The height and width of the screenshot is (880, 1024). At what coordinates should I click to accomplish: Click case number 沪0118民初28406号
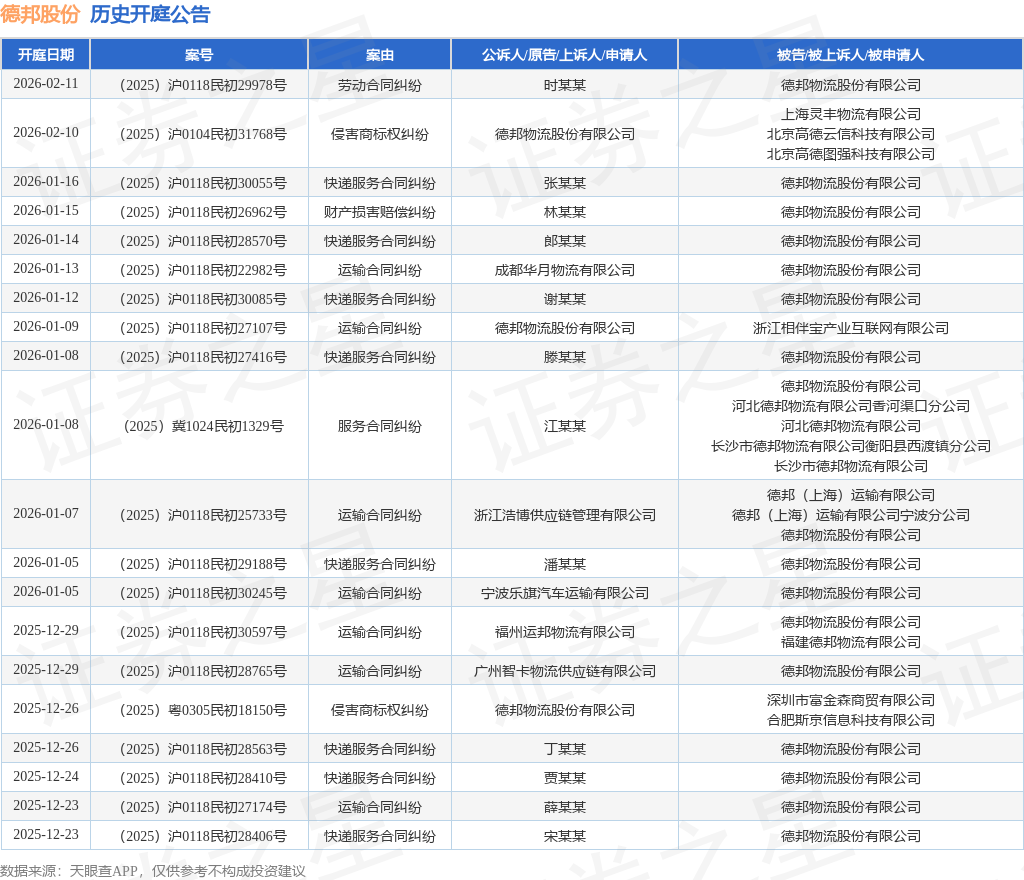pos(203,836)
